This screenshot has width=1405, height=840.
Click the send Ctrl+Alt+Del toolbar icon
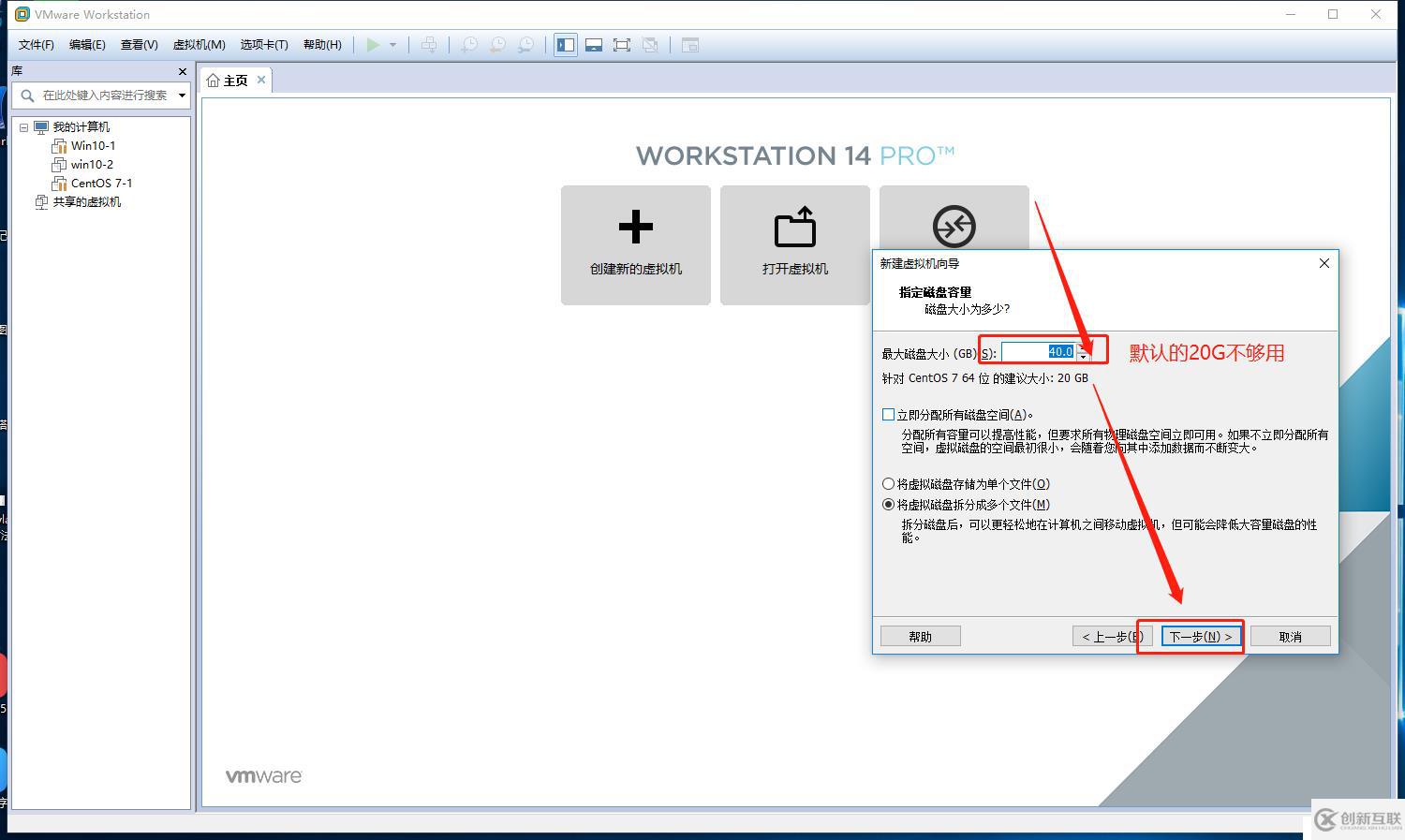429,45
